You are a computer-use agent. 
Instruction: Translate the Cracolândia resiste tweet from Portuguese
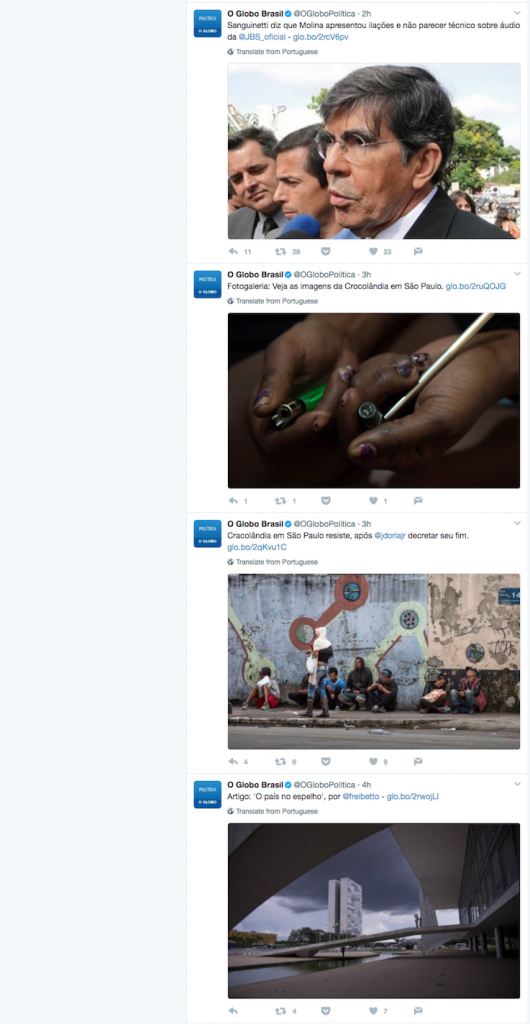click(273, 562)
